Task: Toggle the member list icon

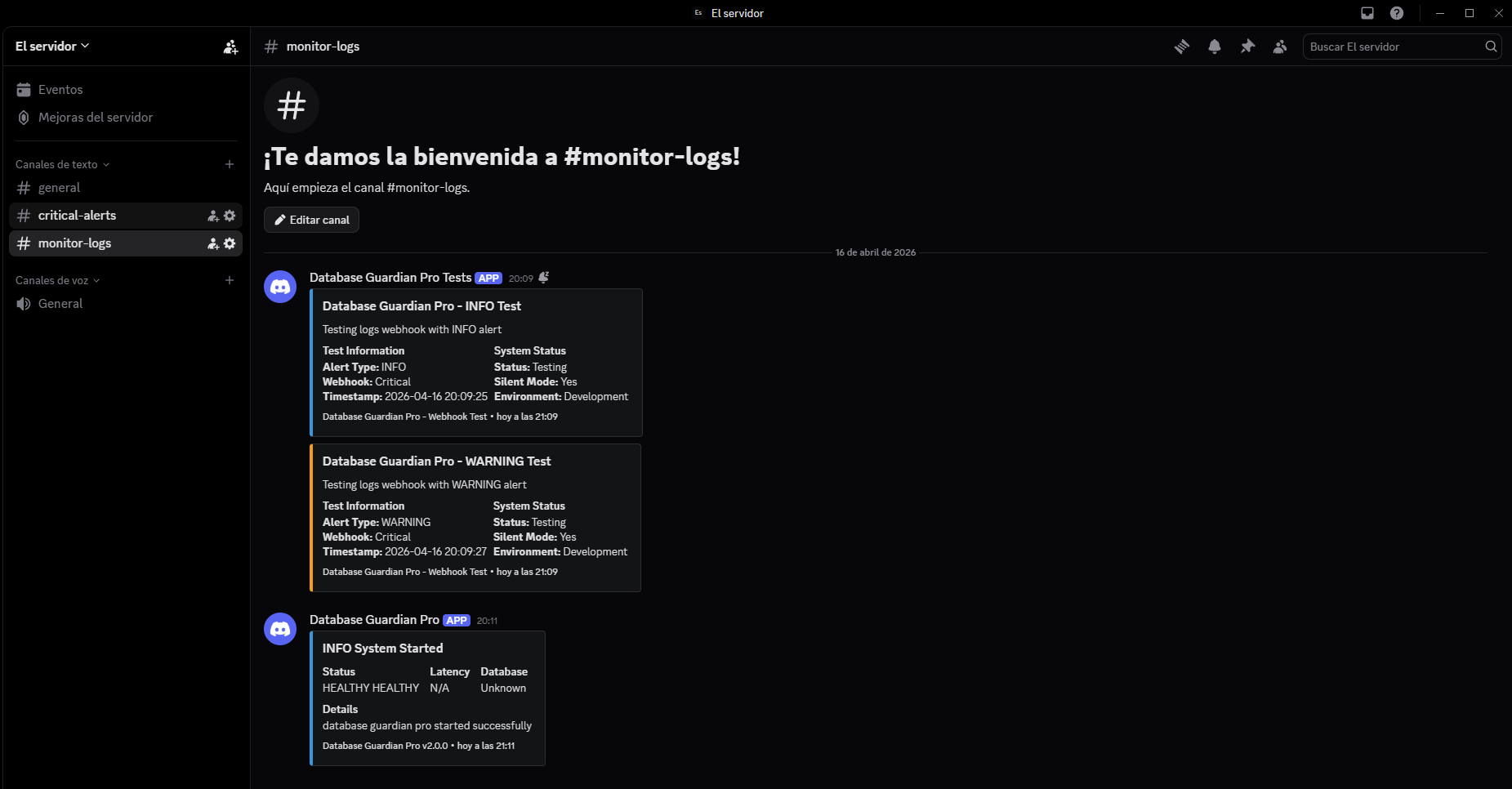Action: (1280, 47)
